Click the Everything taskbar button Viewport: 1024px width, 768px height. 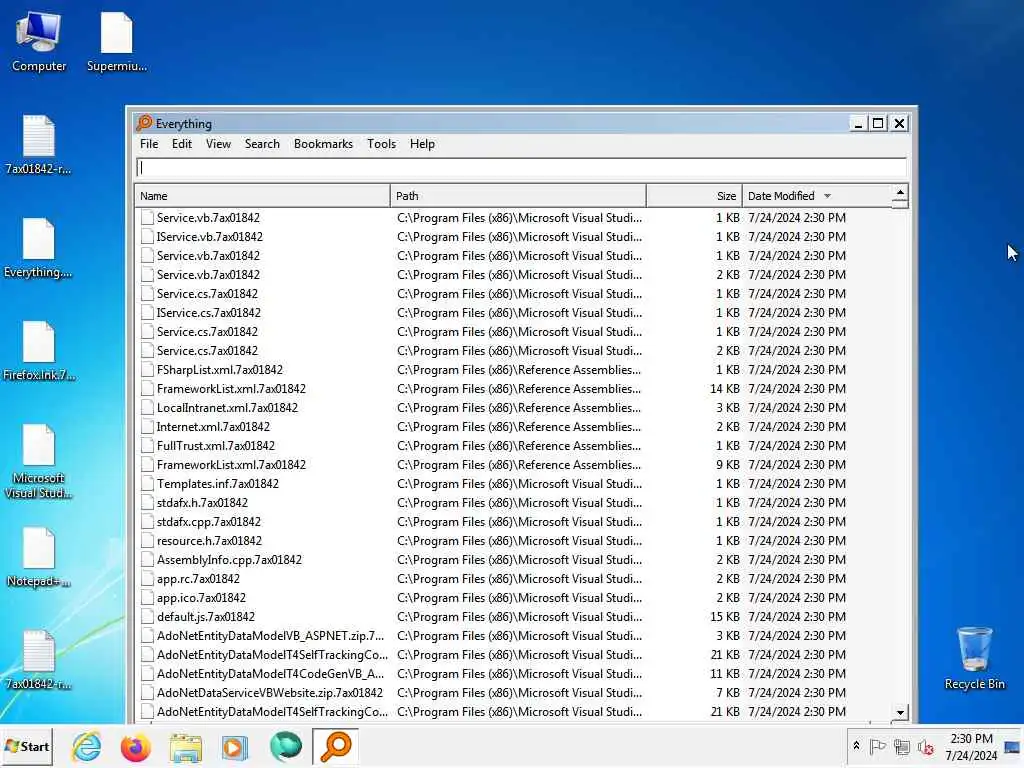336,746
